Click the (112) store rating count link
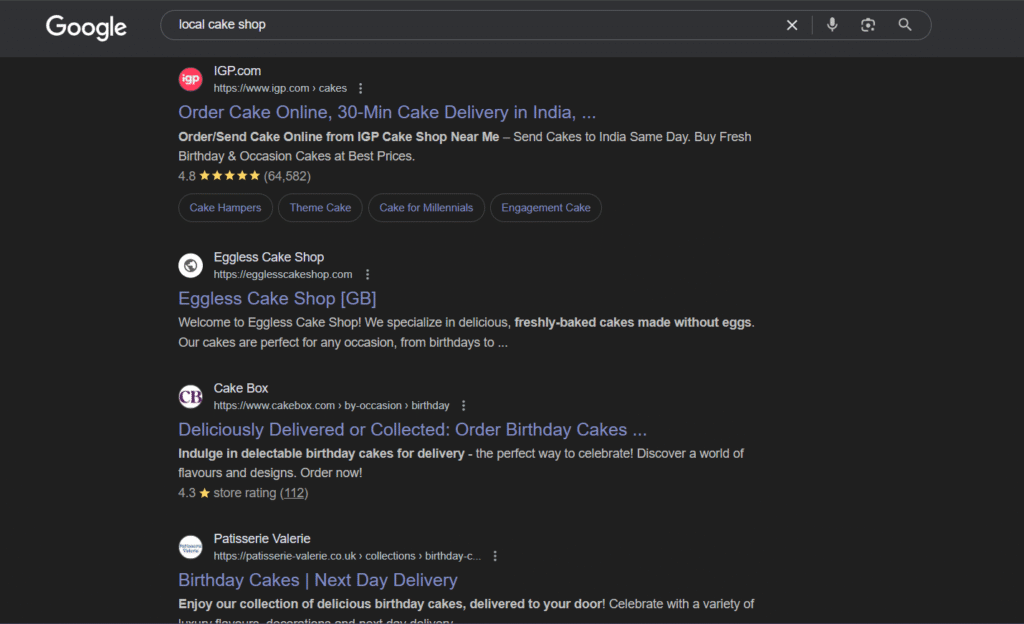 point(294,493)
